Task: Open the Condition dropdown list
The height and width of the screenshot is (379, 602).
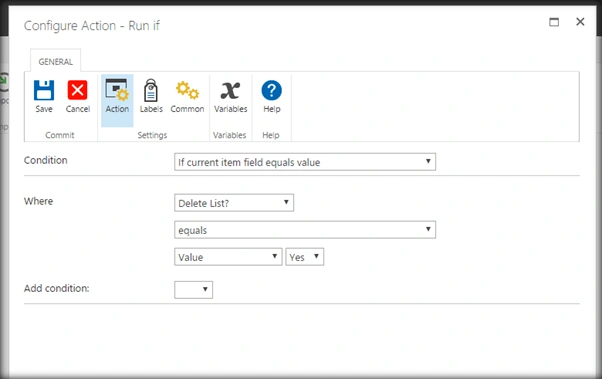Action: click(x=305, y=162)
